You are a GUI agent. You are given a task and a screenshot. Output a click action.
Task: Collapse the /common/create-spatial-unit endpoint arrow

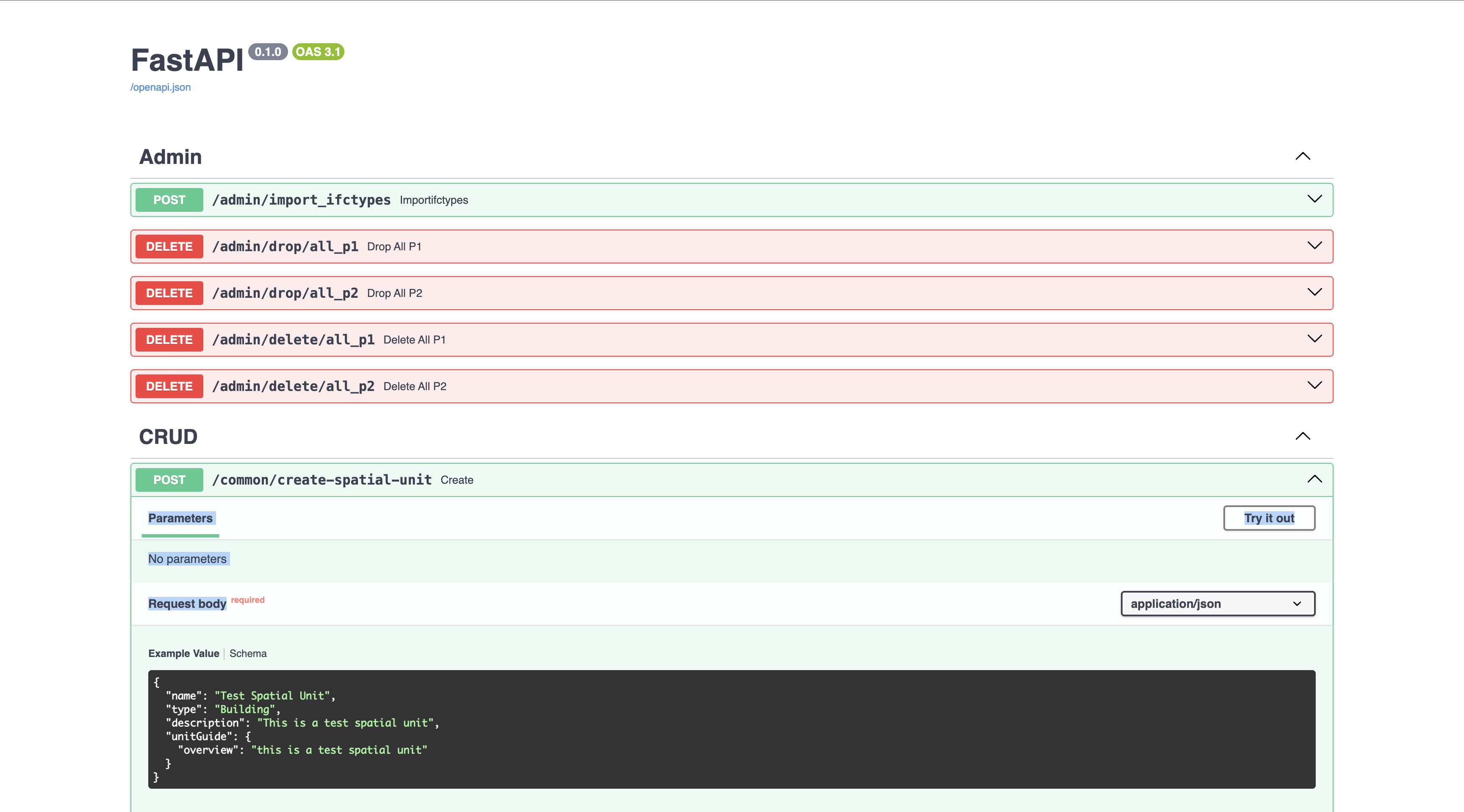(1314, 479)
